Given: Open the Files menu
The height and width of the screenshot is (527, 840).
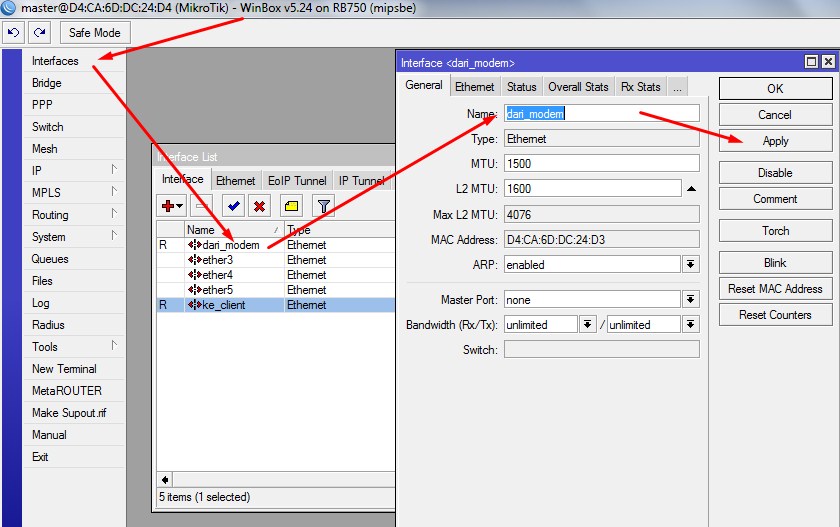Looking at the screenshot, I should 74,281.
